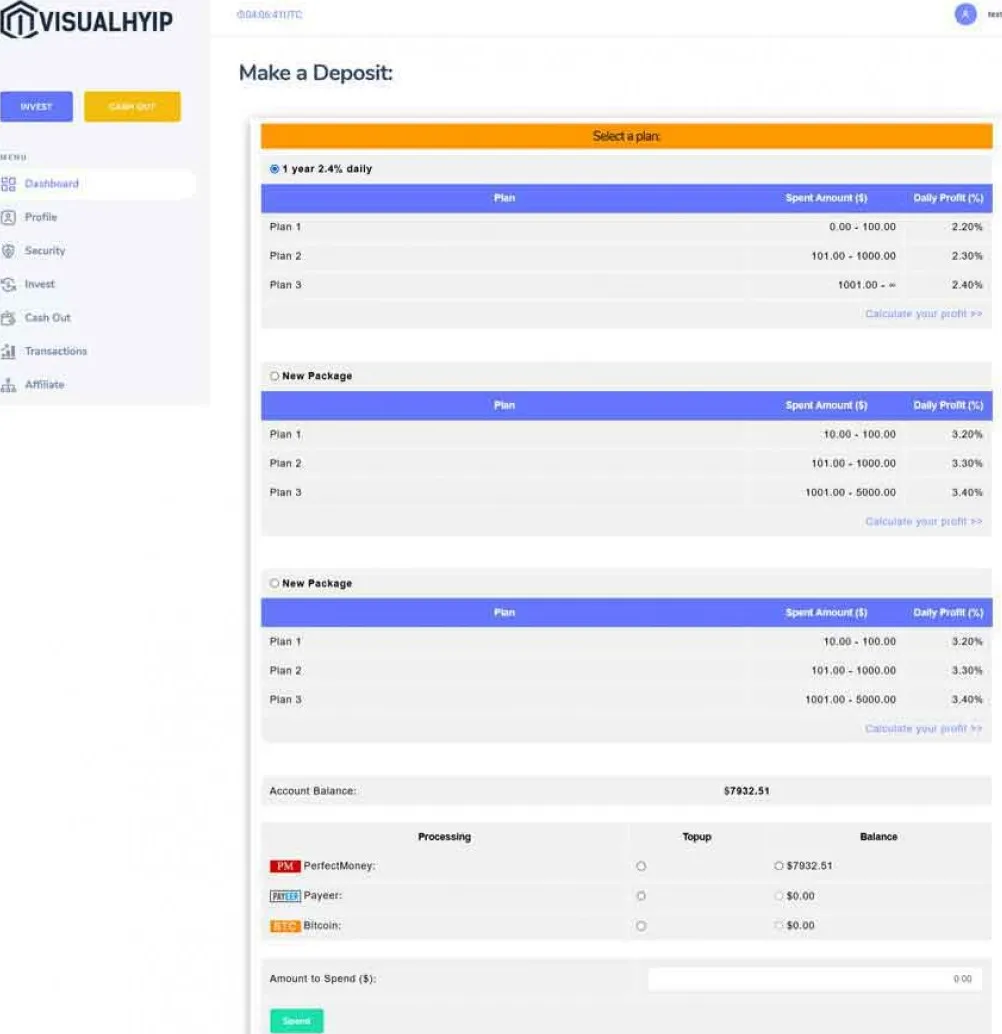This screenshot has height=1034, width=1002.
Task: Click the Topup column header
Action: (697, 837)
